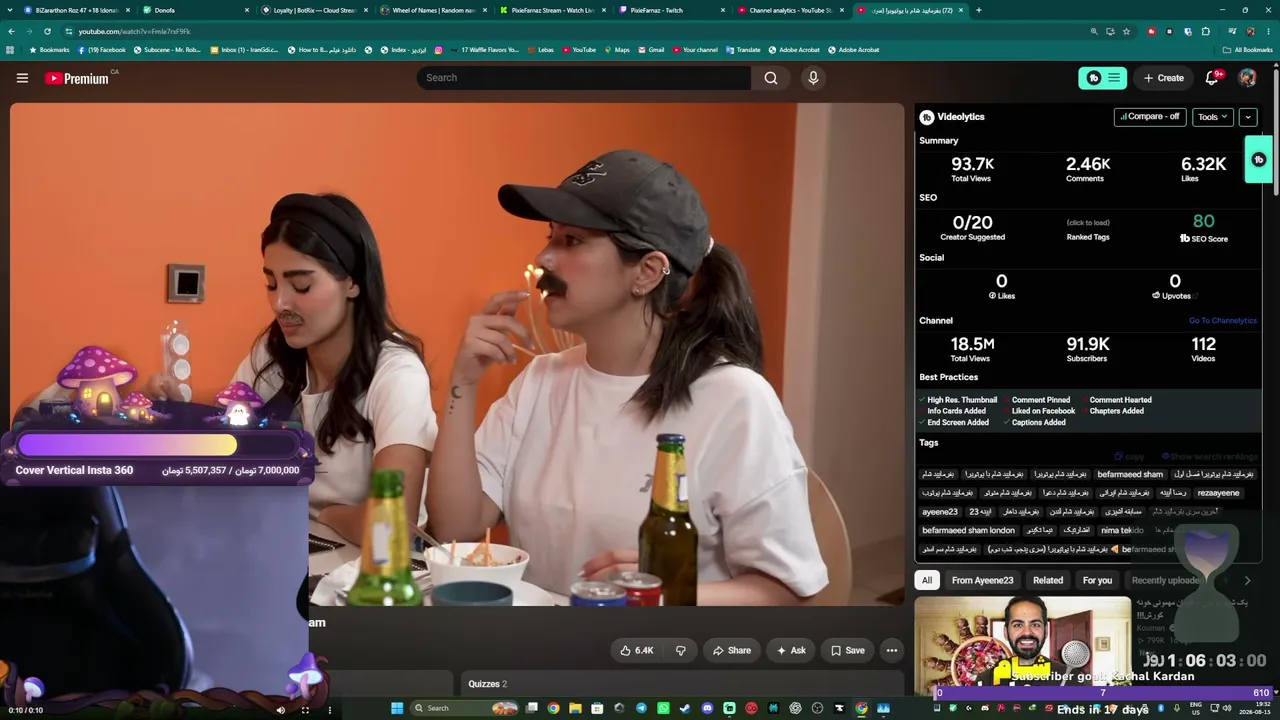Open the Translate bookmark
The width and height of the screenshot is (1280, 720).
click(743, 49)
